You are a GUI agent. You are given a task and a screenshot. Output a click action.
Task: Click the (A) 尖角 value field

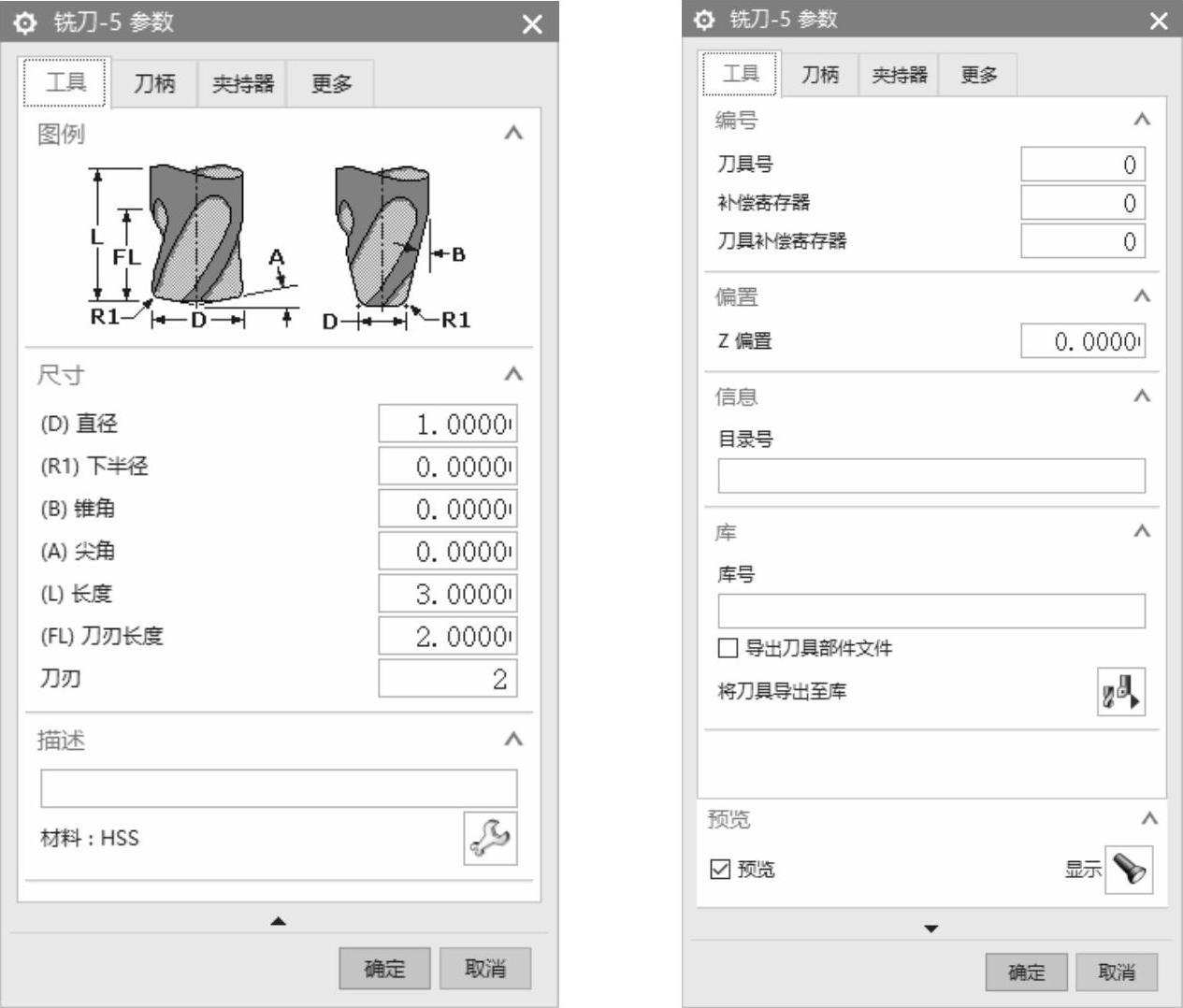(x=448, y=552)
